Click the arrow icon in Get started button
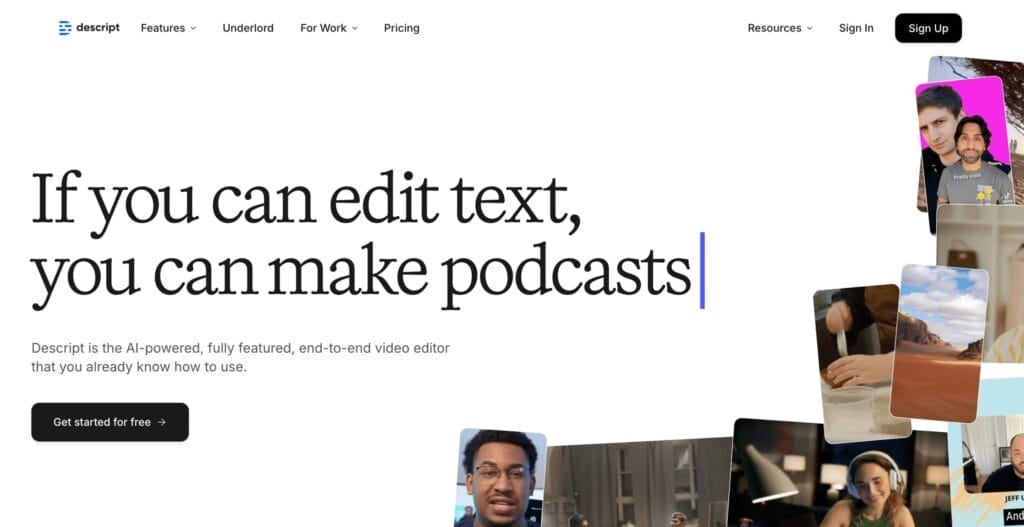 [x=162, y=422]
